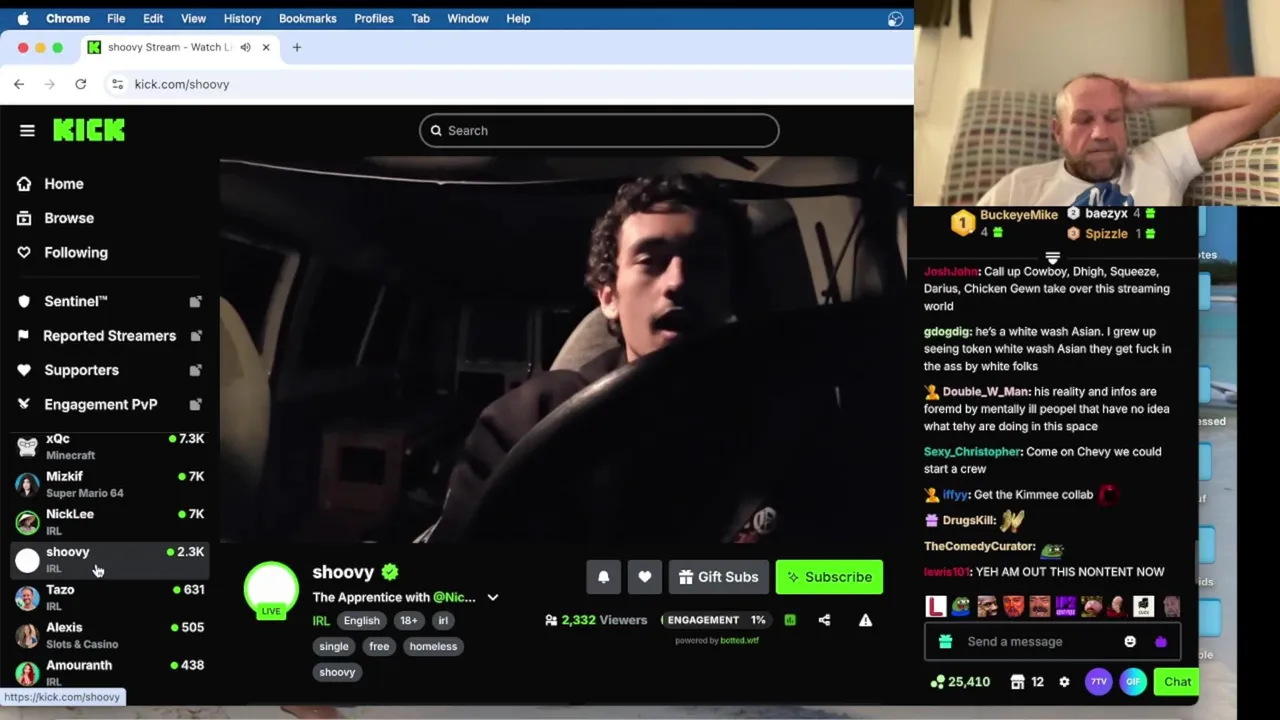Image resolution: width=1280 pixels, height=720 pixels.
Task: Click the address bar URL
Action: point(182,84)
